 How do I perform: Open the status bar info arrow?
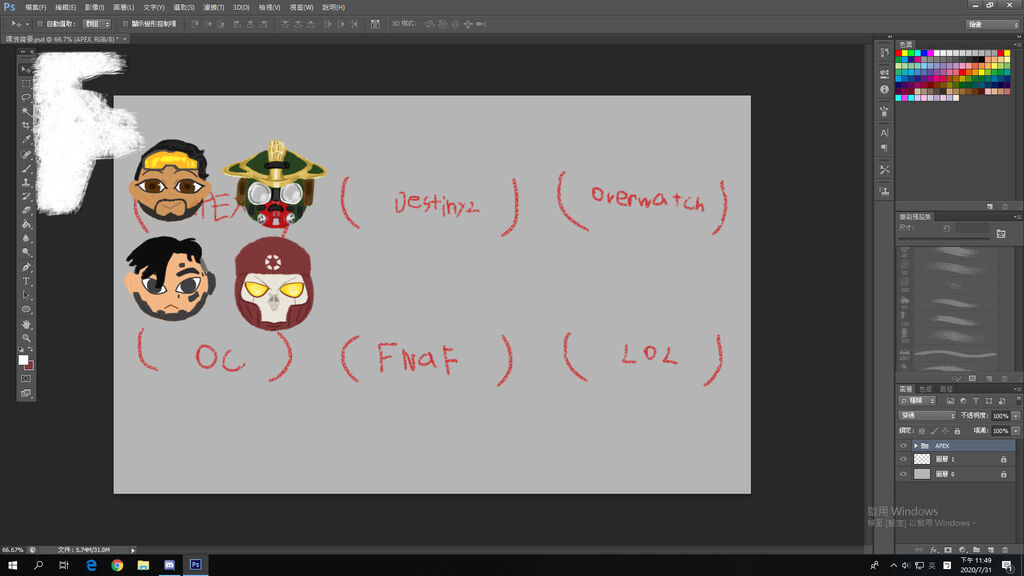[133, 550]
